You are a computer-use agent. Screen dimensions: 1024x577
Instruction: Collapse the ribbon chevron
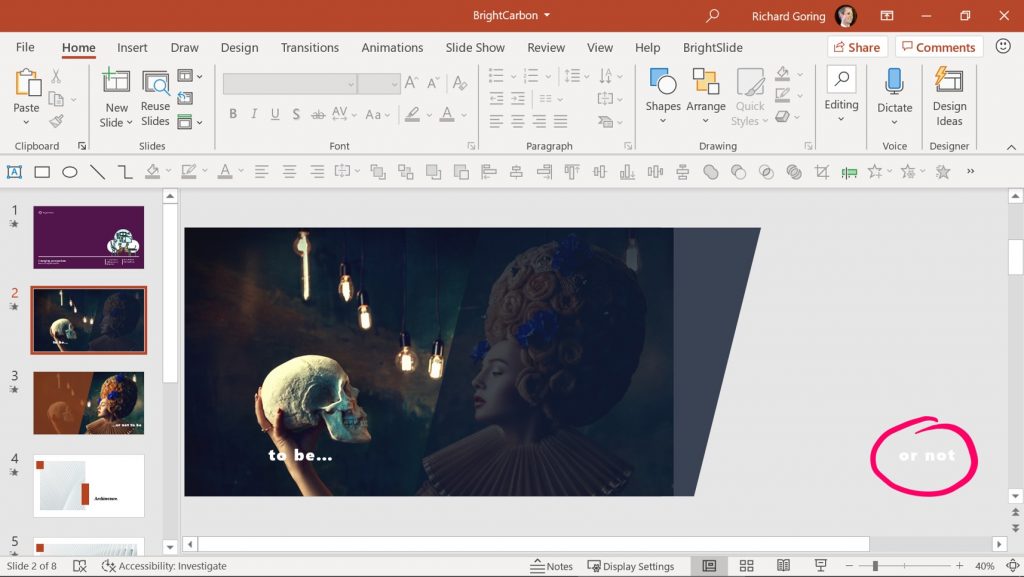(1011, 147)
